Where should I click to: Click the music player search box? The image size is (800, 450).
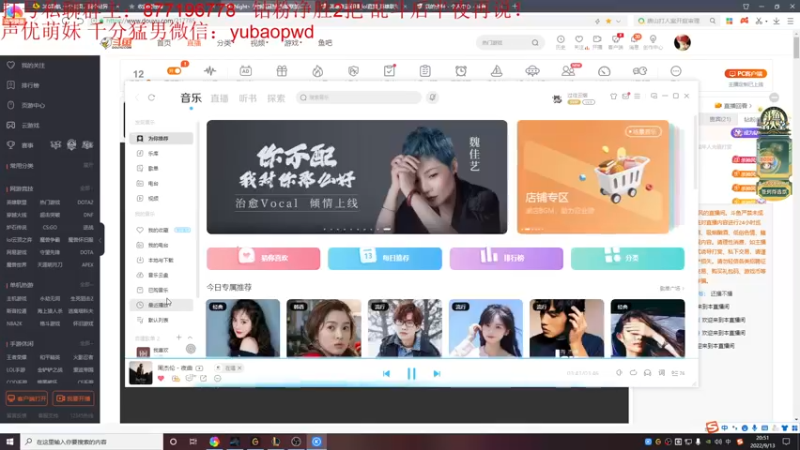[359, 97]
